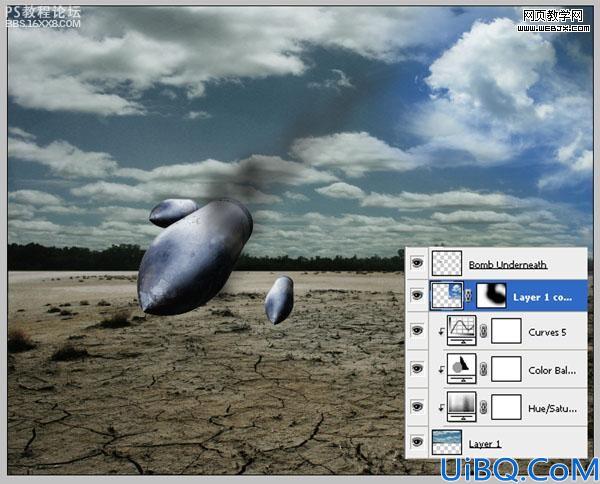600x484 pixels.
Task: Click the Color Balance adjustment icon
Action: pyautogui.click(x=461, y=368)
